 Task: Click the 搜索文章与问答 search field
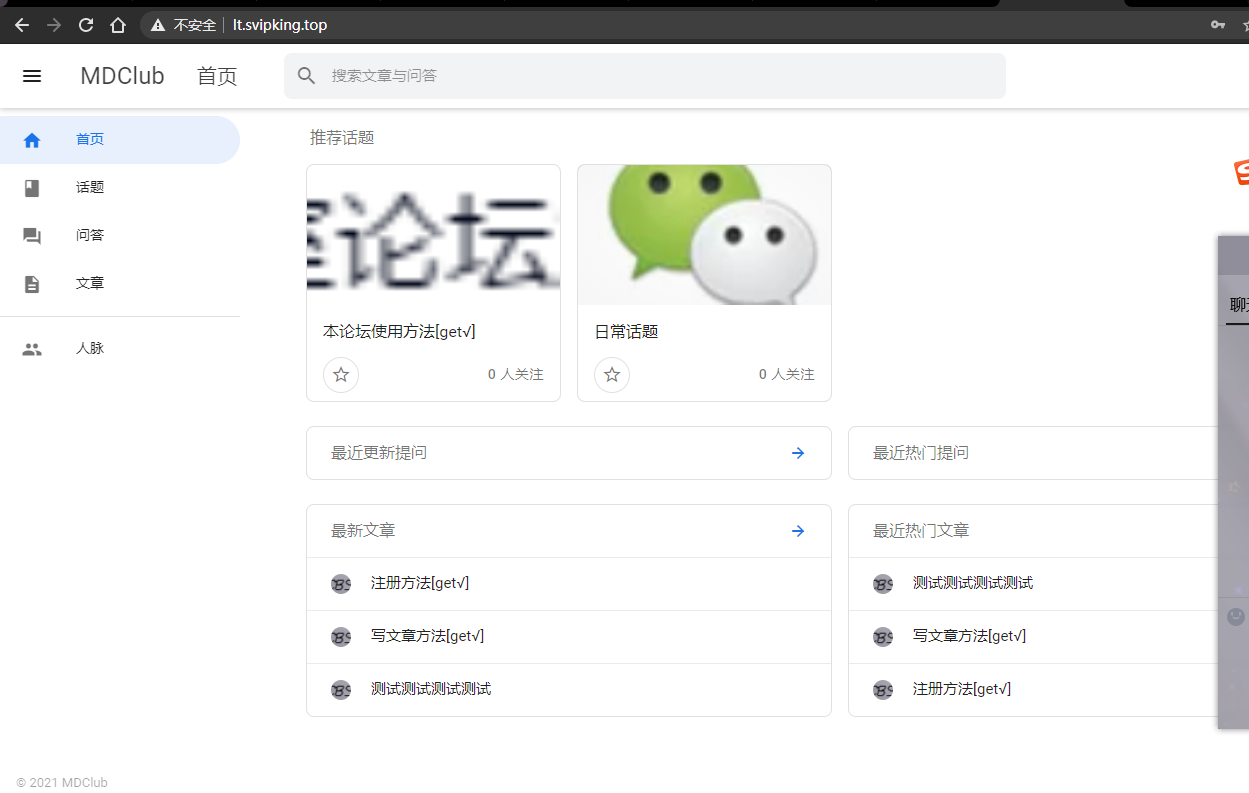(645, 76)
